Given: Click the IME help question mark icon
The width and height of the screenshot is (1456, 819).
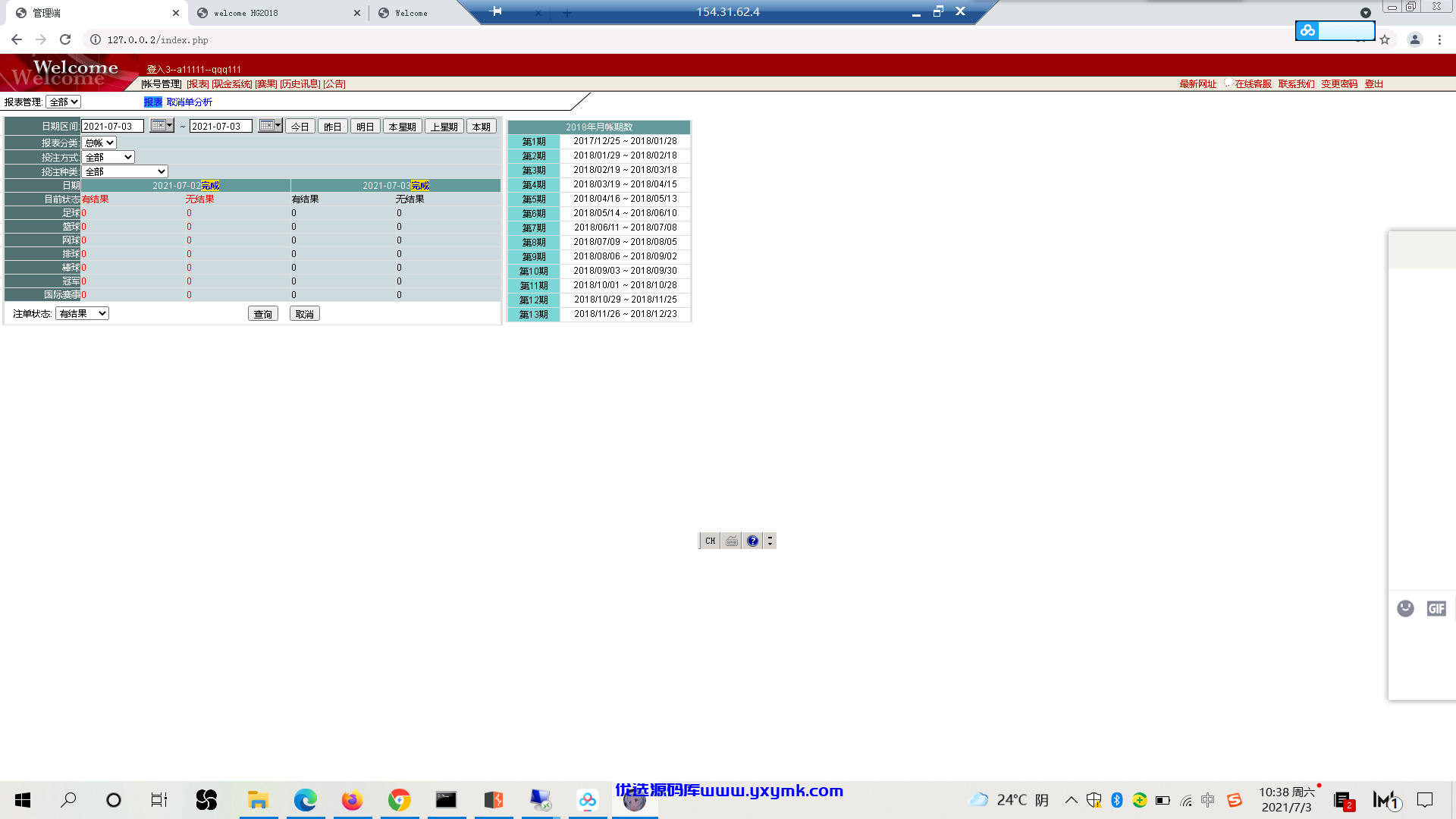Looking at the screenshot, I should click(752, 541).
